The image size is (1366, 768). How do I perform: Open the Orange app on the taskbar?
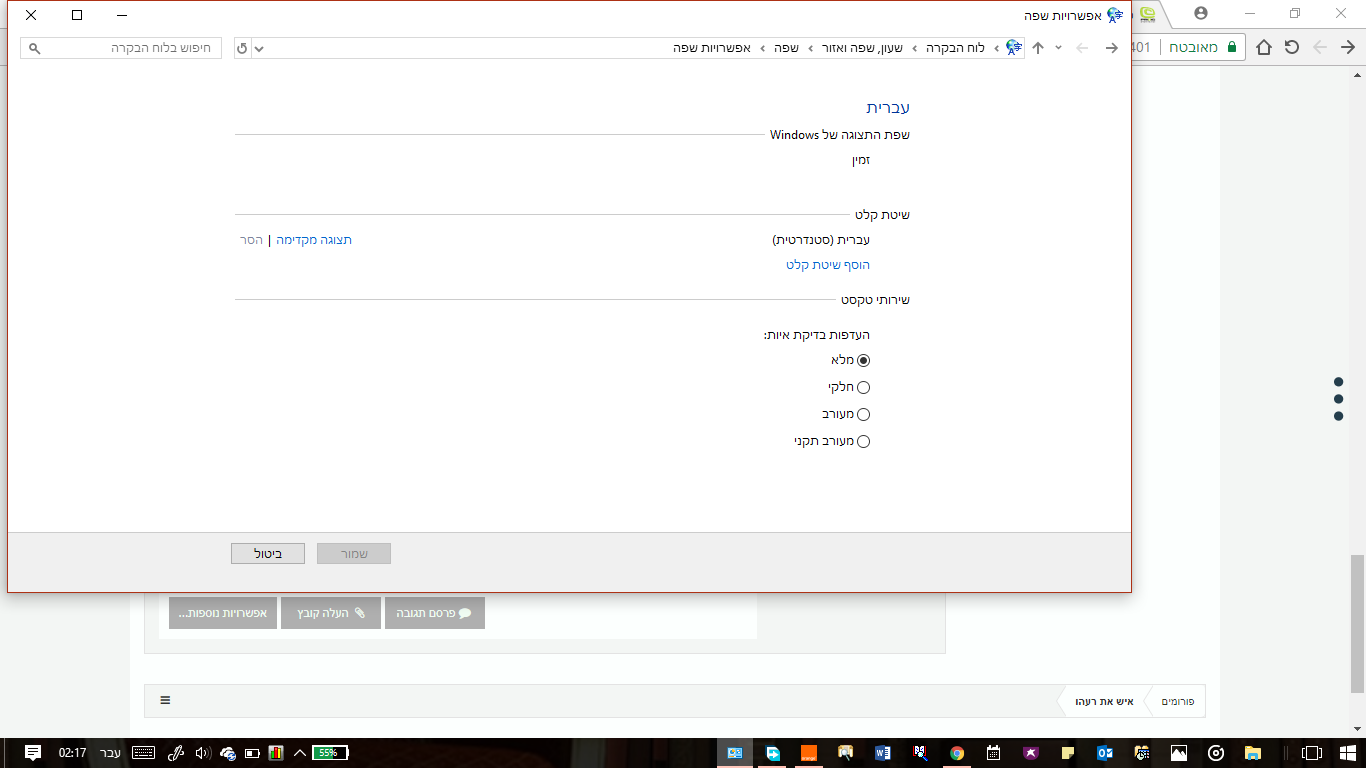coord(809,753)
